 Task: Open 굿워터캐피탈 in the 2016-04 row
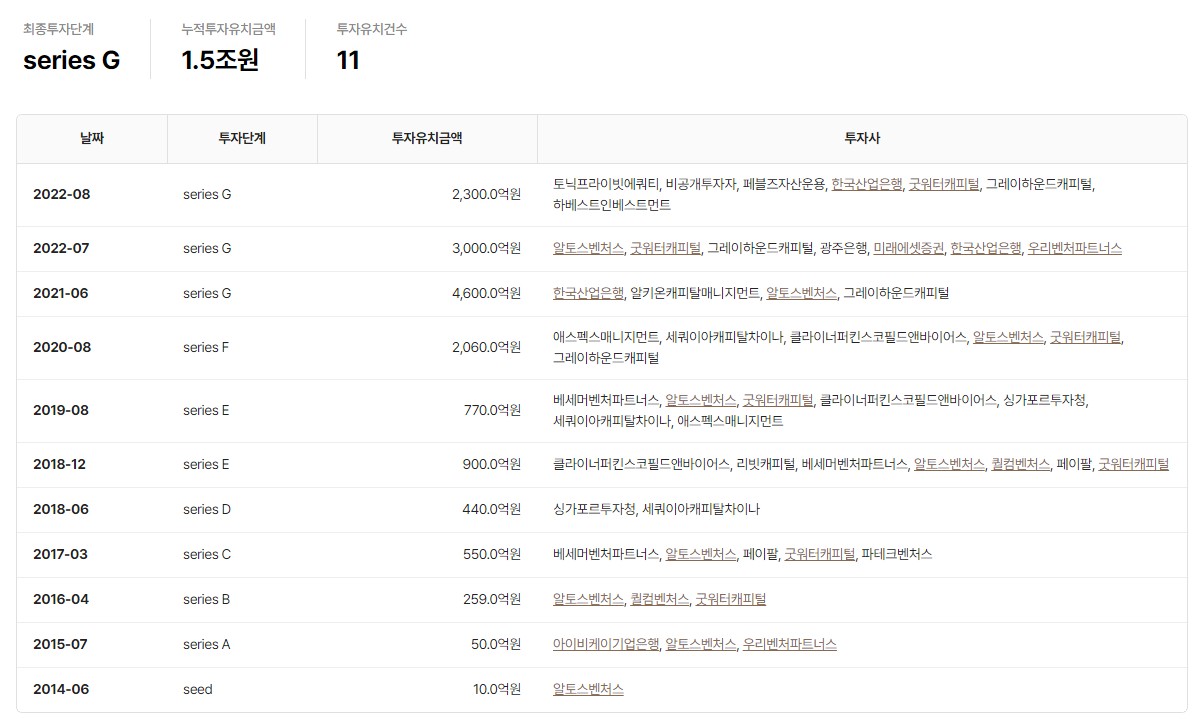tap(731, 599)
